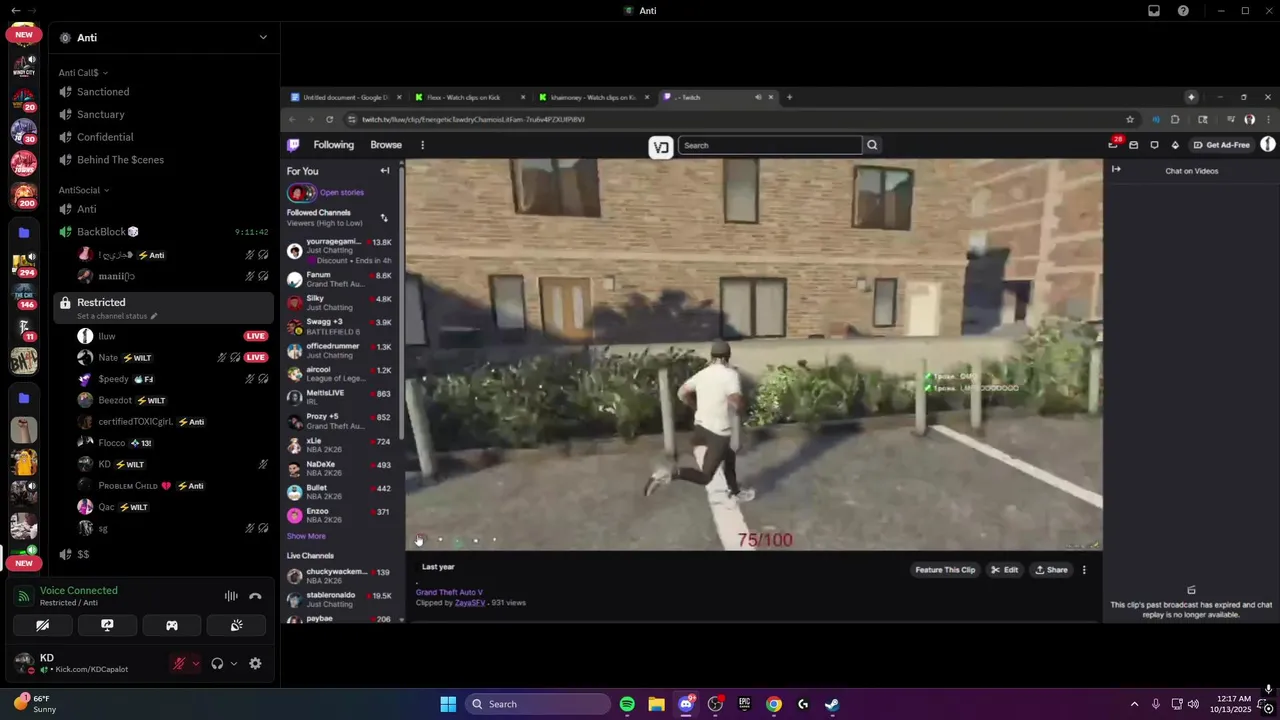The height and width of the screenshot is (720, 1280).
Task: Start an Activity with the gamepad icon
Action: click(x=172, y=625)
